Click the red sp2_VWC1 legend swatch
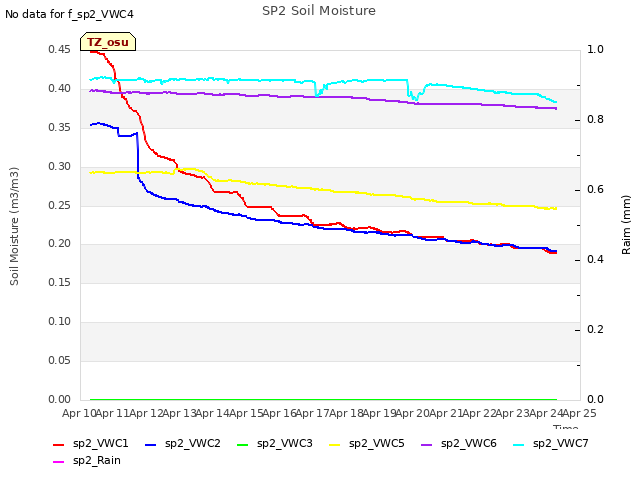The image size is (640, 480). (59, 444)
